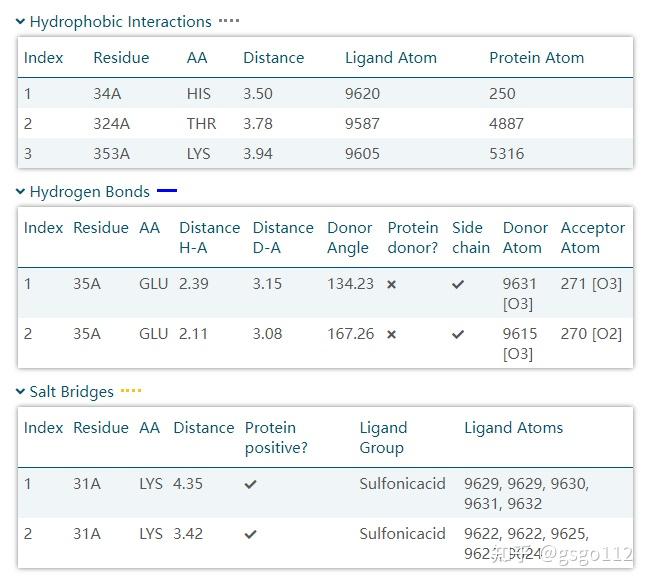The width and height of the screenshot is (650, 584).
Task: Click side chain checkmark in hydrogen bond row 1
Action: pos(458,284)
